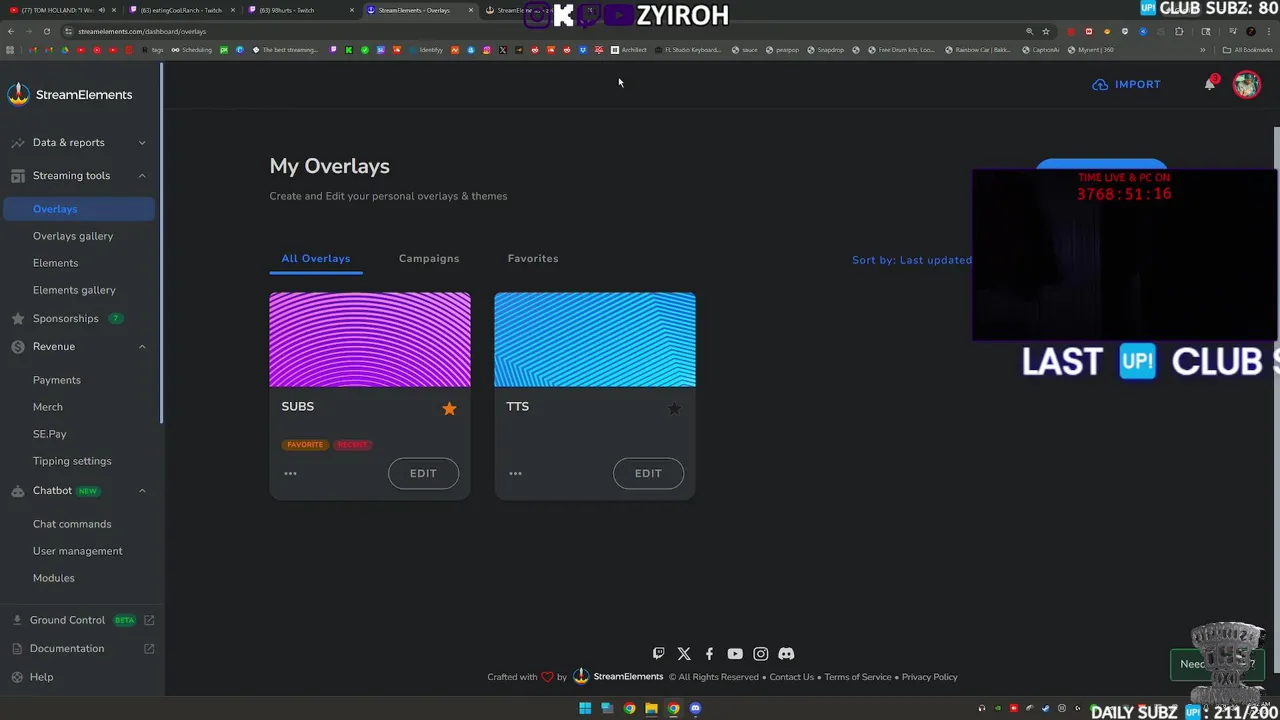Expand the Data & reports section
Viewport: 1280px width, 720px height.
click(x=80, y=142)
